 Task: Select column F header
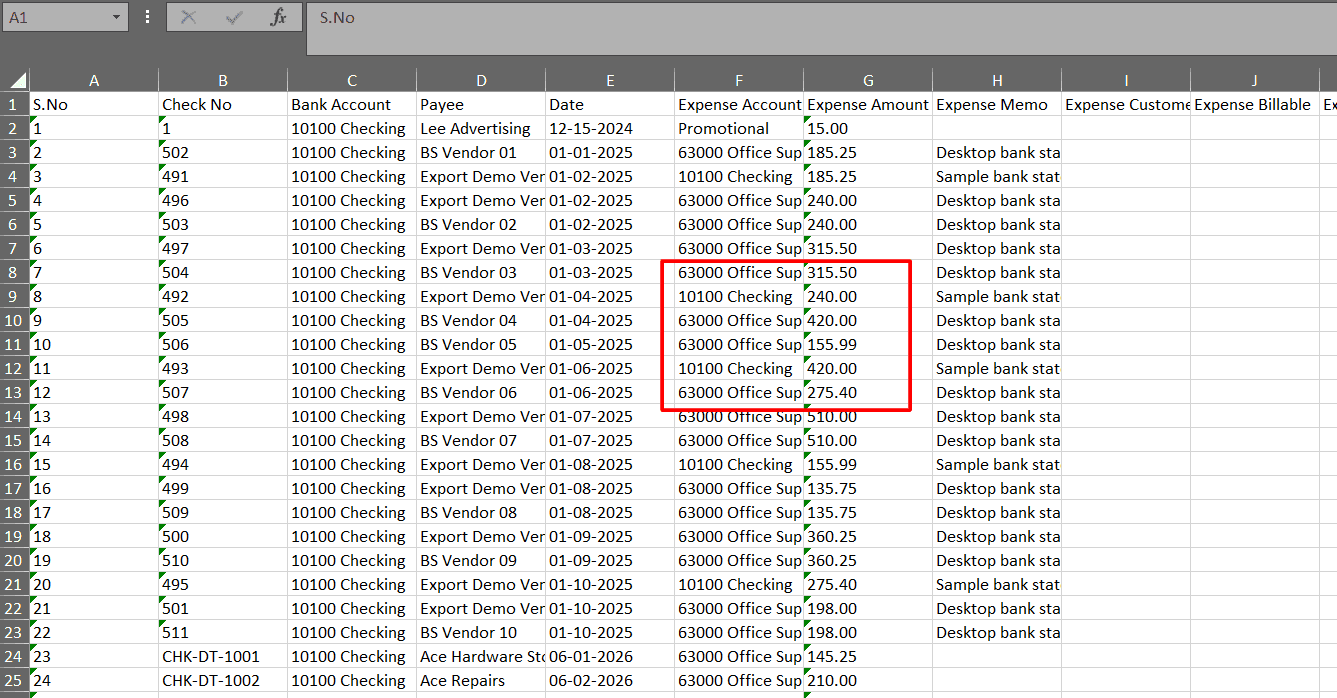[739, 81]
